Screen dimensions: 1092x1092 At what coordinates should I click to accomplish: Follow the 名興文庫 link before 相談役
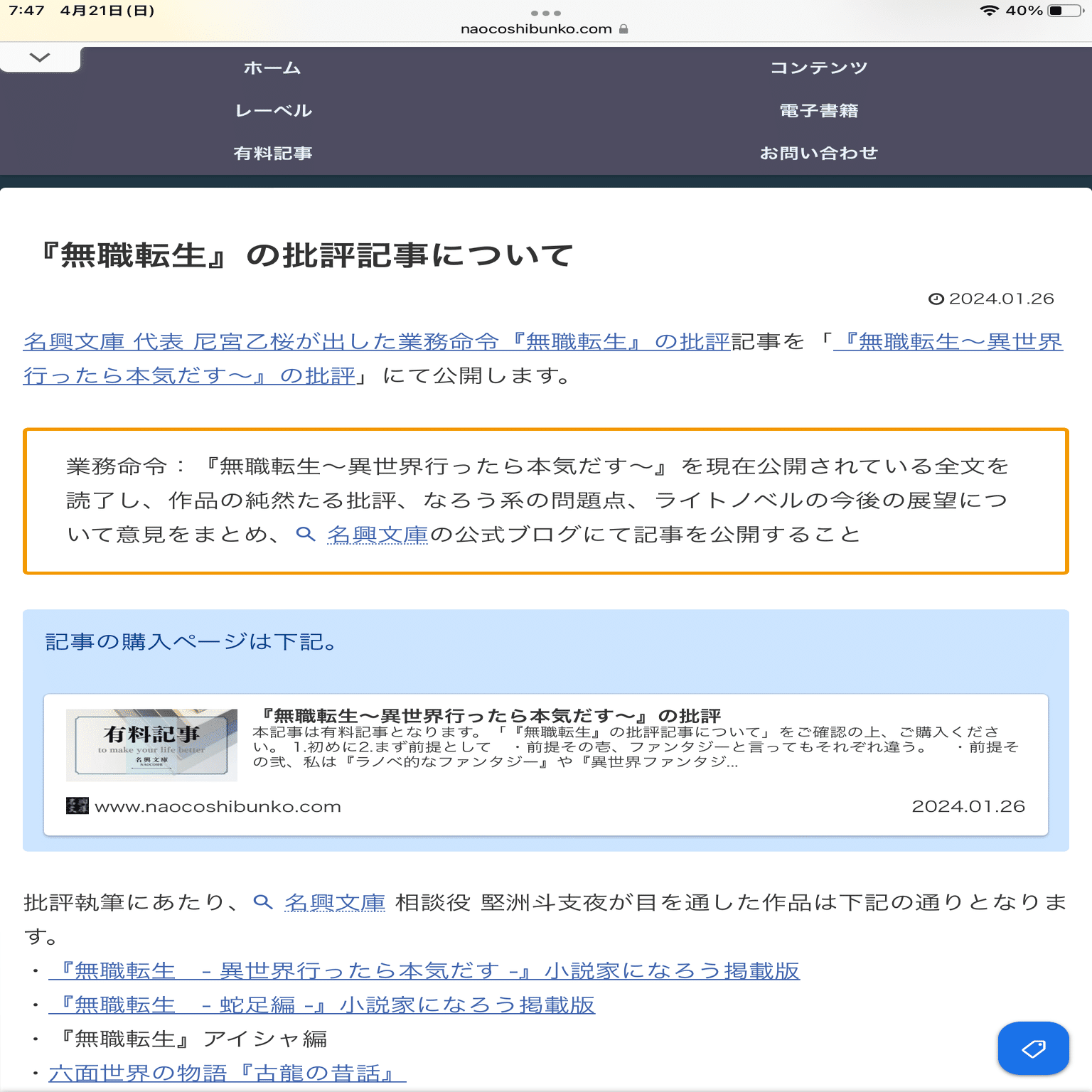335,903
